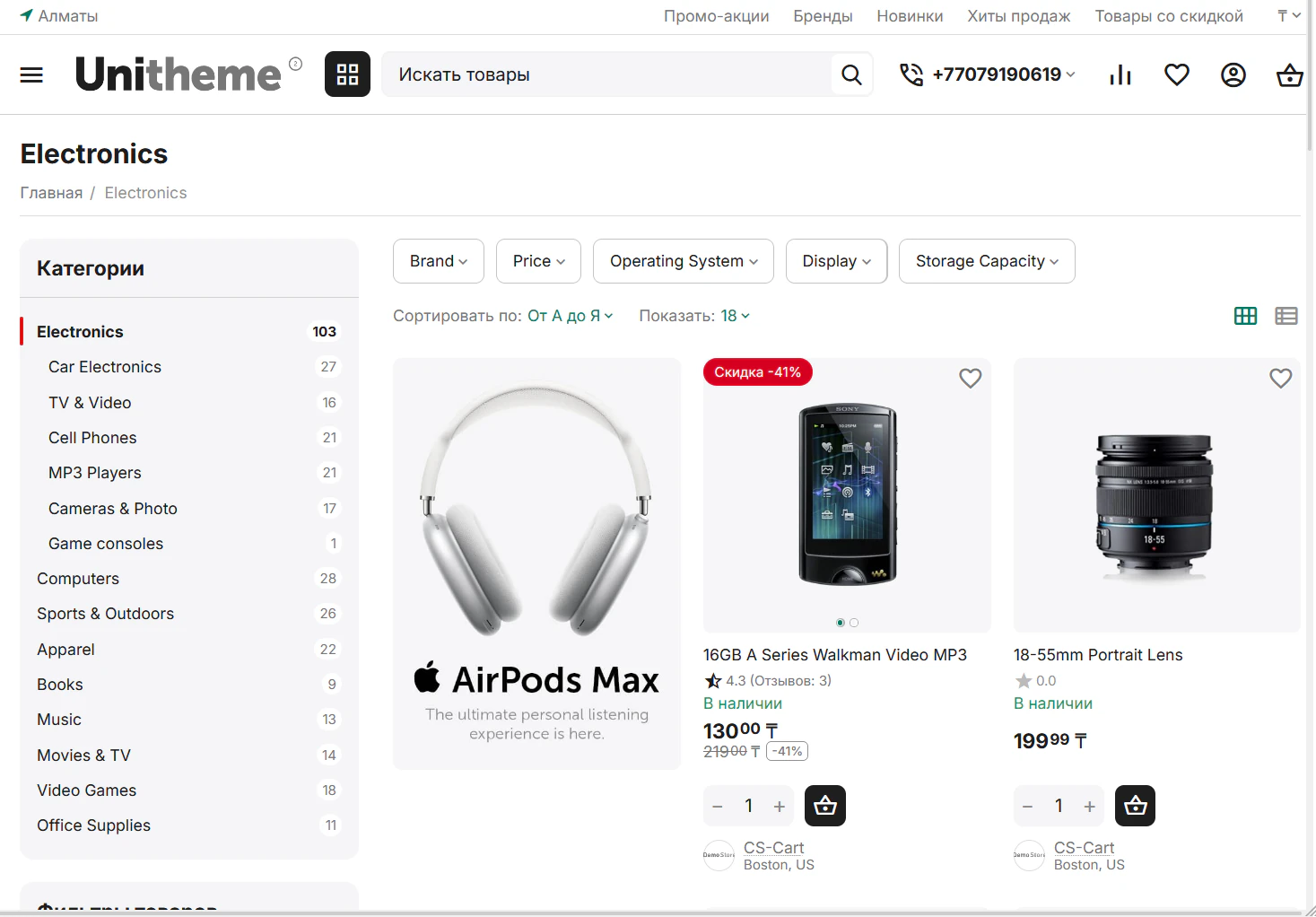Select Game consoles category

click(x=106, y=544)
